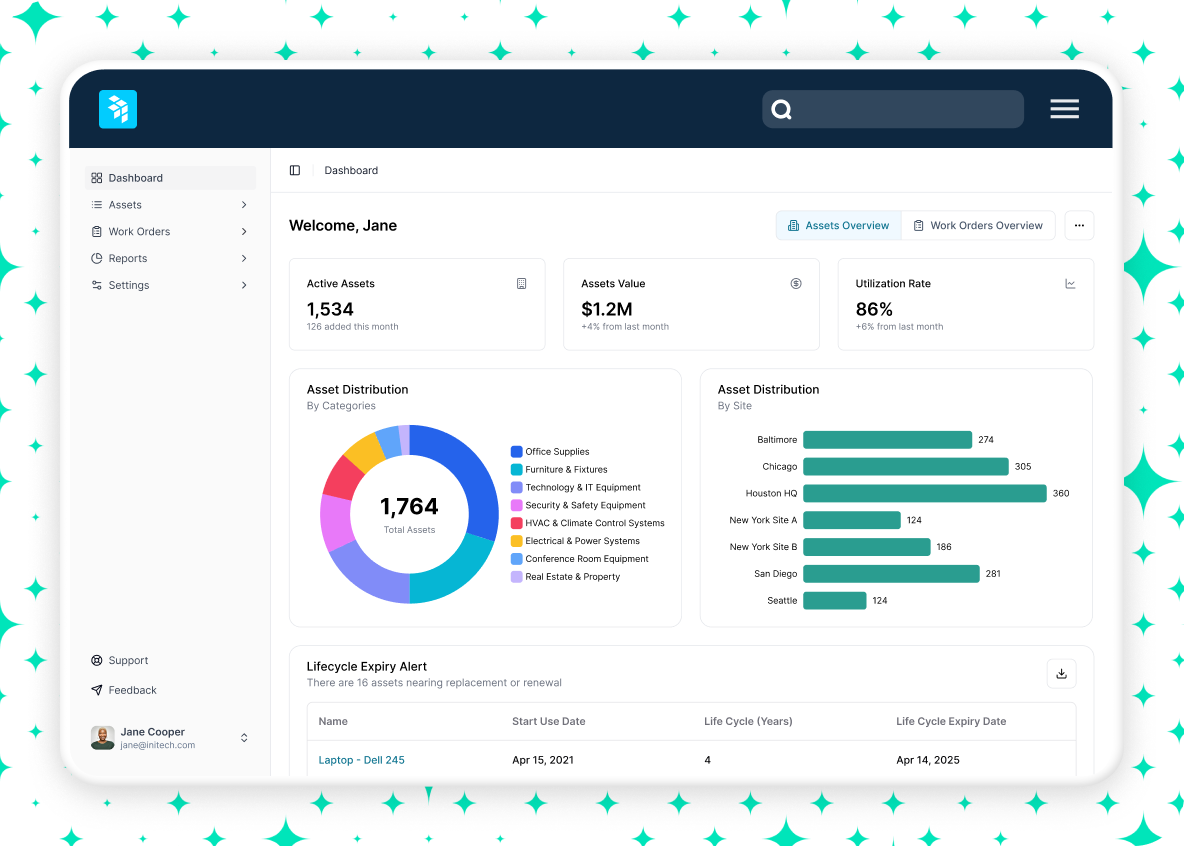Screen dimensions: 1184x846
Task: Expand the Assets sidebar section
Action: (243, 204)
